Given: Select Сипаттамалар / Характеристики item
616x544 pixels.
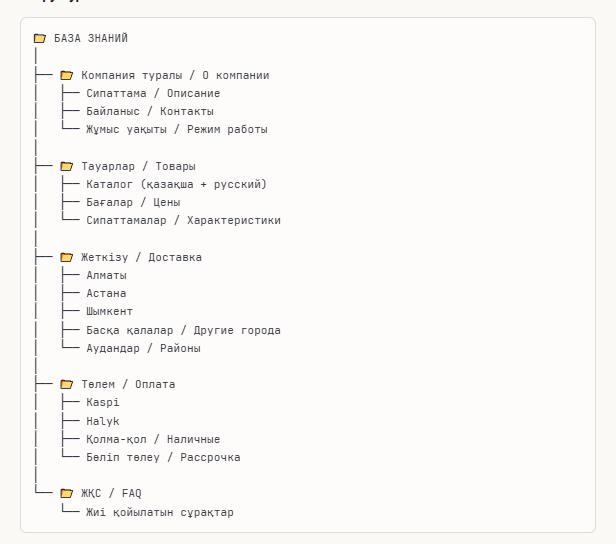Looking at the screenshot, I should coord(184,220).
